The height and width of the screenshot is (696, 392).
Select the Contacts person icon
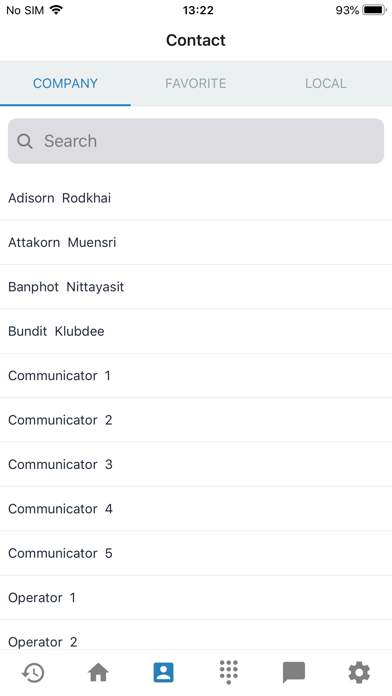163,672
